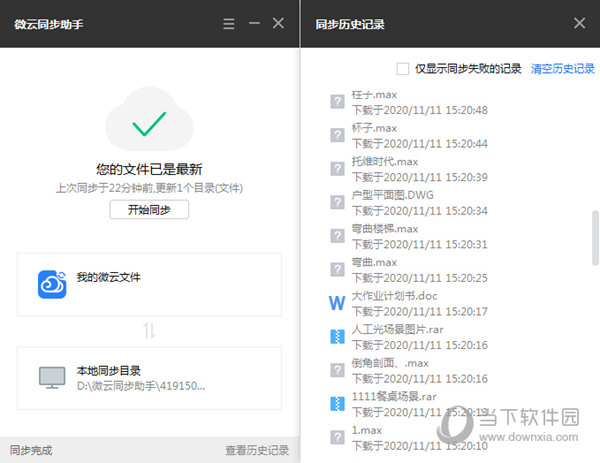Screen dimensions: 600x463
Task: Select the 1111餐桌场景.rar file name
Action: [x=394, y=397]
